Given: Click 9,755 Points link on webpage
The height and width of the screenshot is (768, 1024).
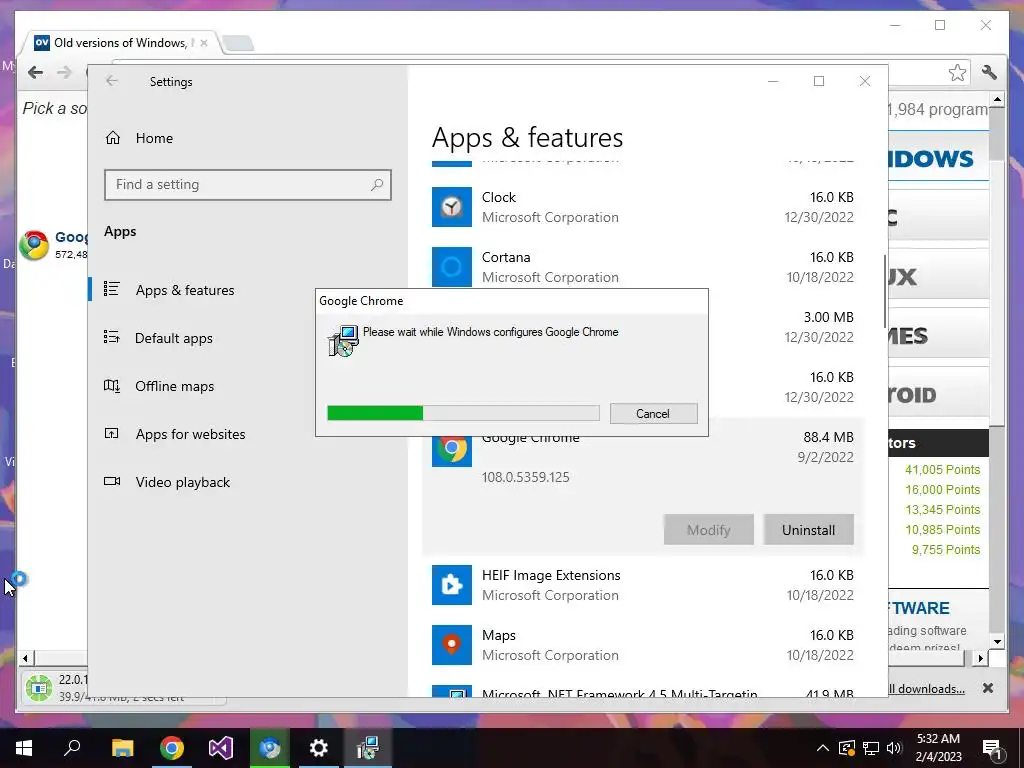Looking at the screenshot, I should 946,550.
